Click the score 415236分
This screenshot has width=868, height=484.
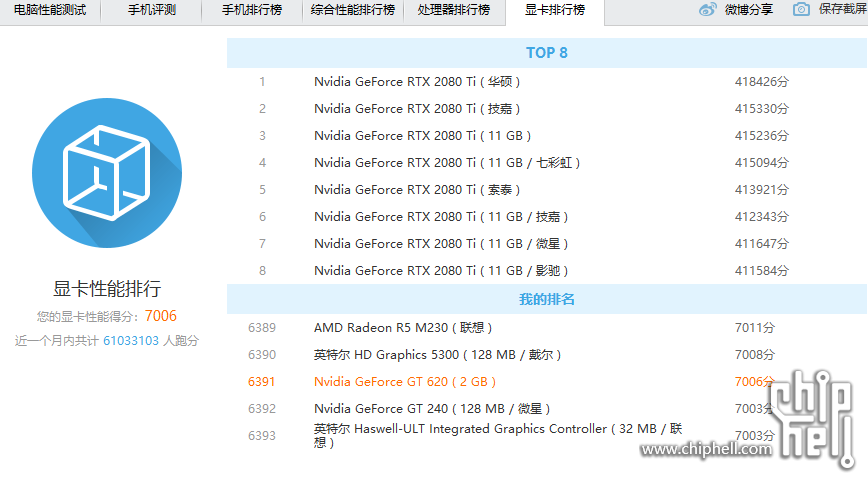[762, 136]
